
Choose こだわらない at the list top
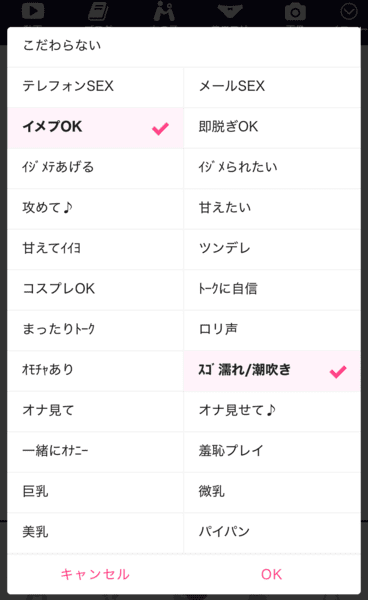184,46
